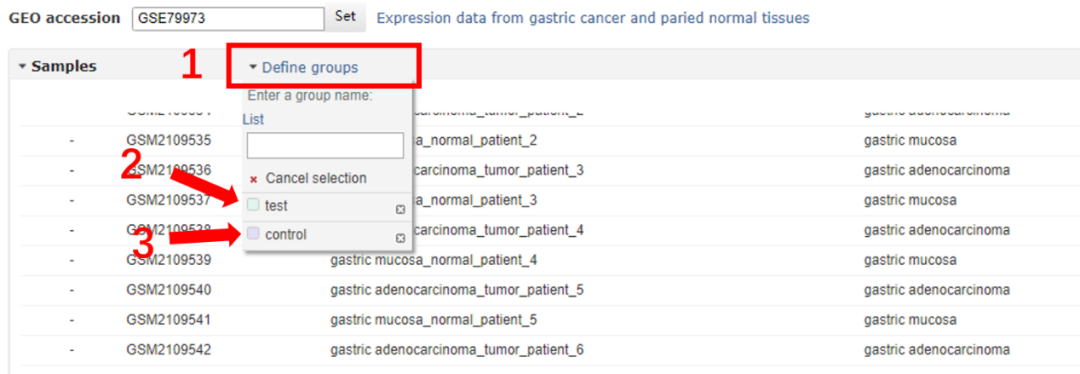1080x374 pixels.
Task: Choose Cancel selection in groups popup
Action: (316, 178)
